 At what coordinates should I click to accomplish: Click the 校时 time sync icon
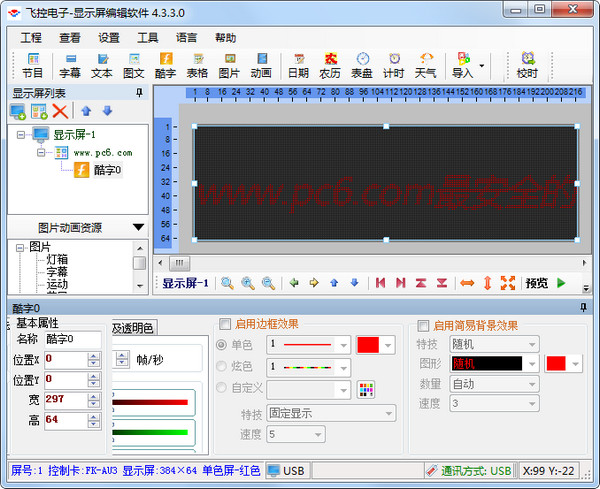tap(527, 65)
